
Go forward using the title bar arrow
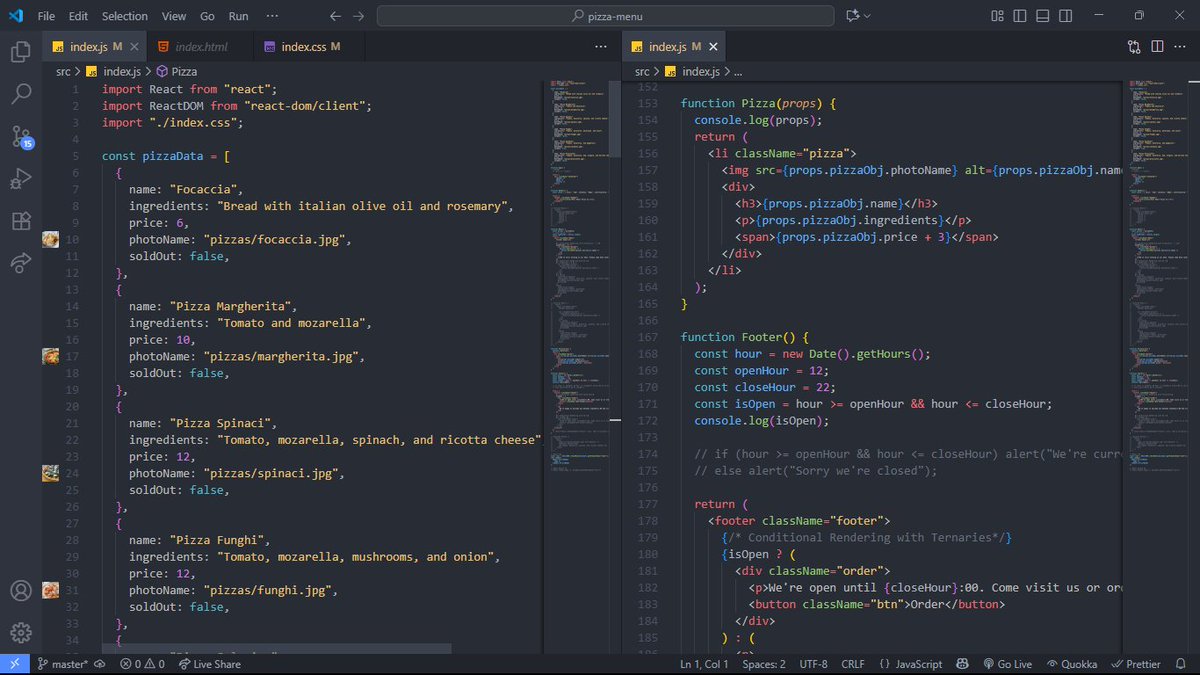tap(359, 16)
